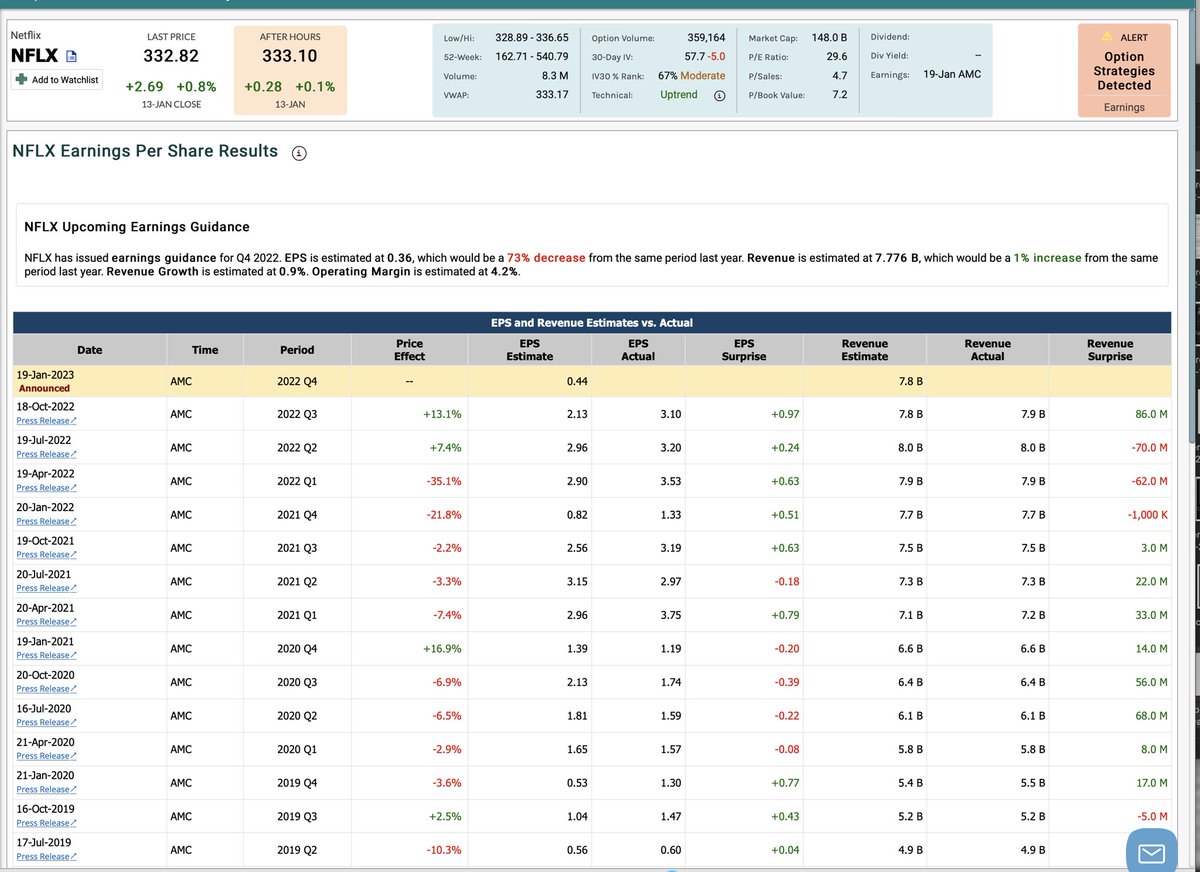1200x872 pixels.
Task: Click the alert warning triangle icon
Action: [x=1107, y=37]
